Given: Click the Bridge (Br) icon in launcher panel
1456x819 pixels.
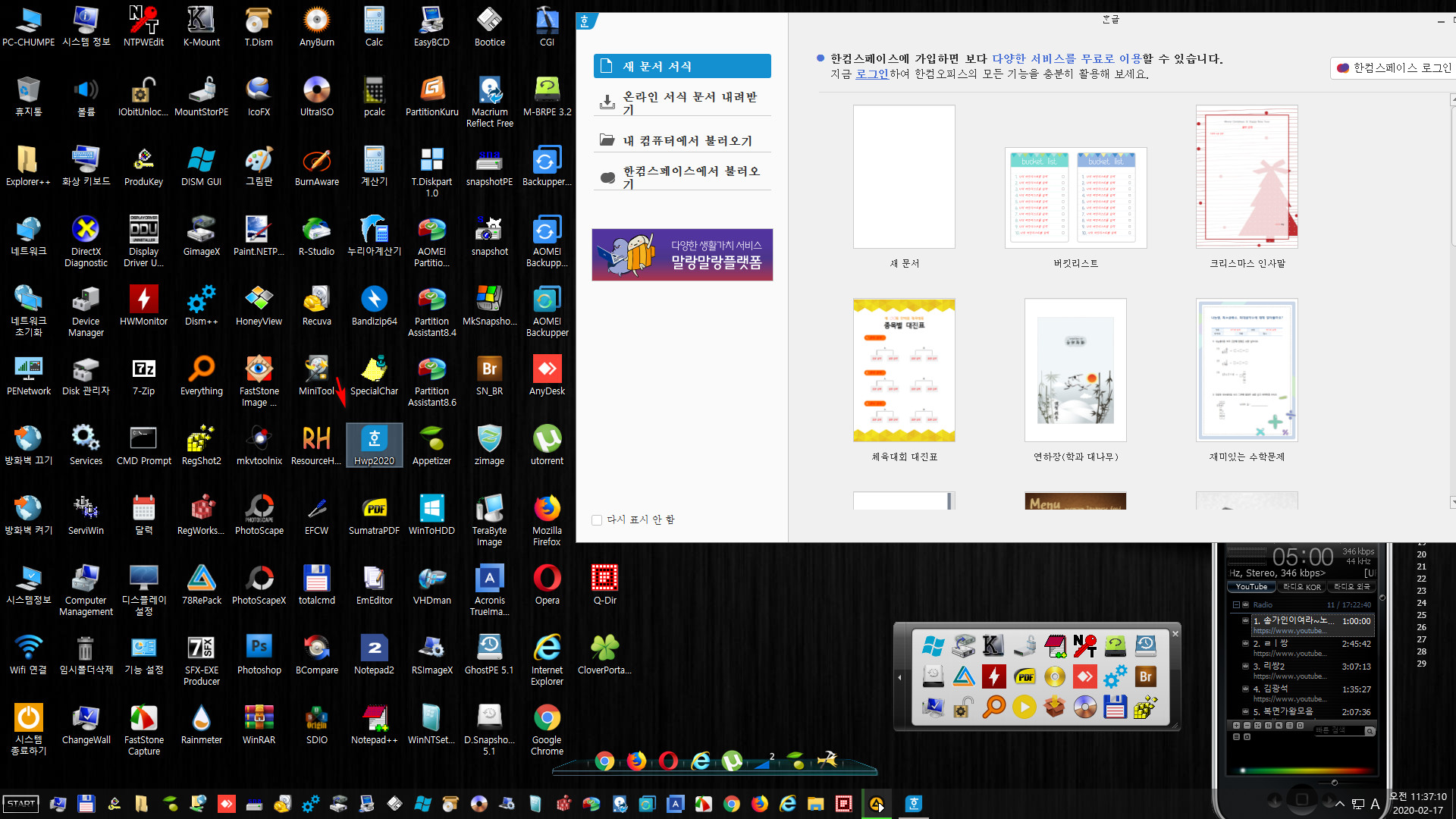Looking at the screenshot, I should 1145,676.
